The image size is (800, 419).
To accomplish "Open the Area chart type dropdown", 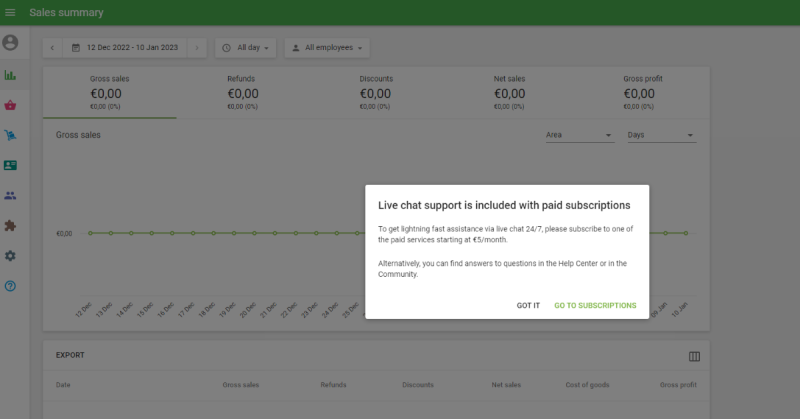I will [x=579, y=135].
